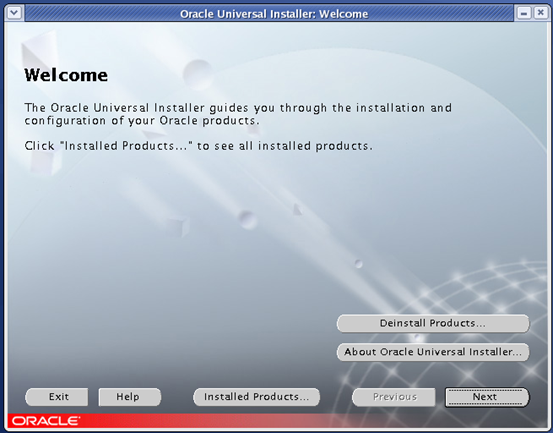This screenshot has height=433, width=553.
Task: Click the 'The Oracle Universal Installer guides you' paragraph
Action: click(x=238, y=114)
